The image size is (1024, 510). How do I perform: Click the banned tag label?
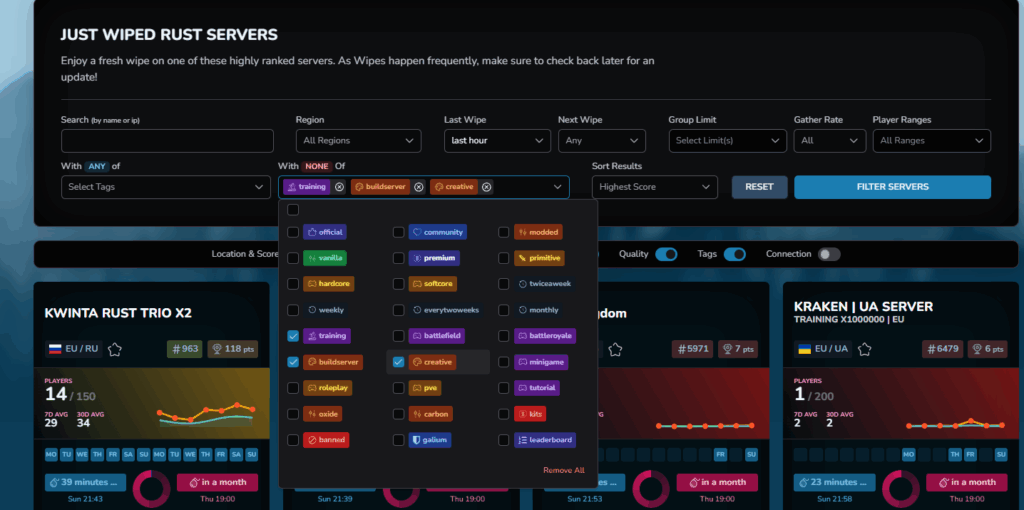326,440
